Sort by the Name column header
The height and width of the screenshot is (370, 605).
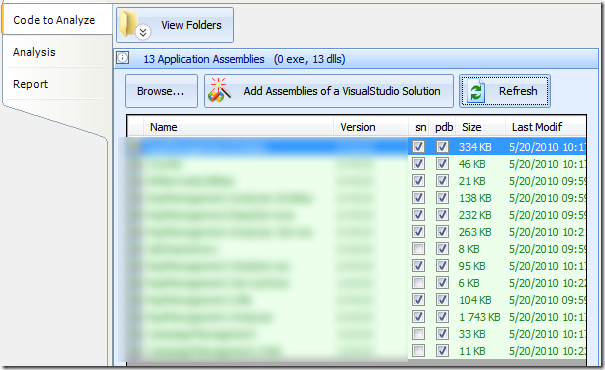(x=238, y=127)
